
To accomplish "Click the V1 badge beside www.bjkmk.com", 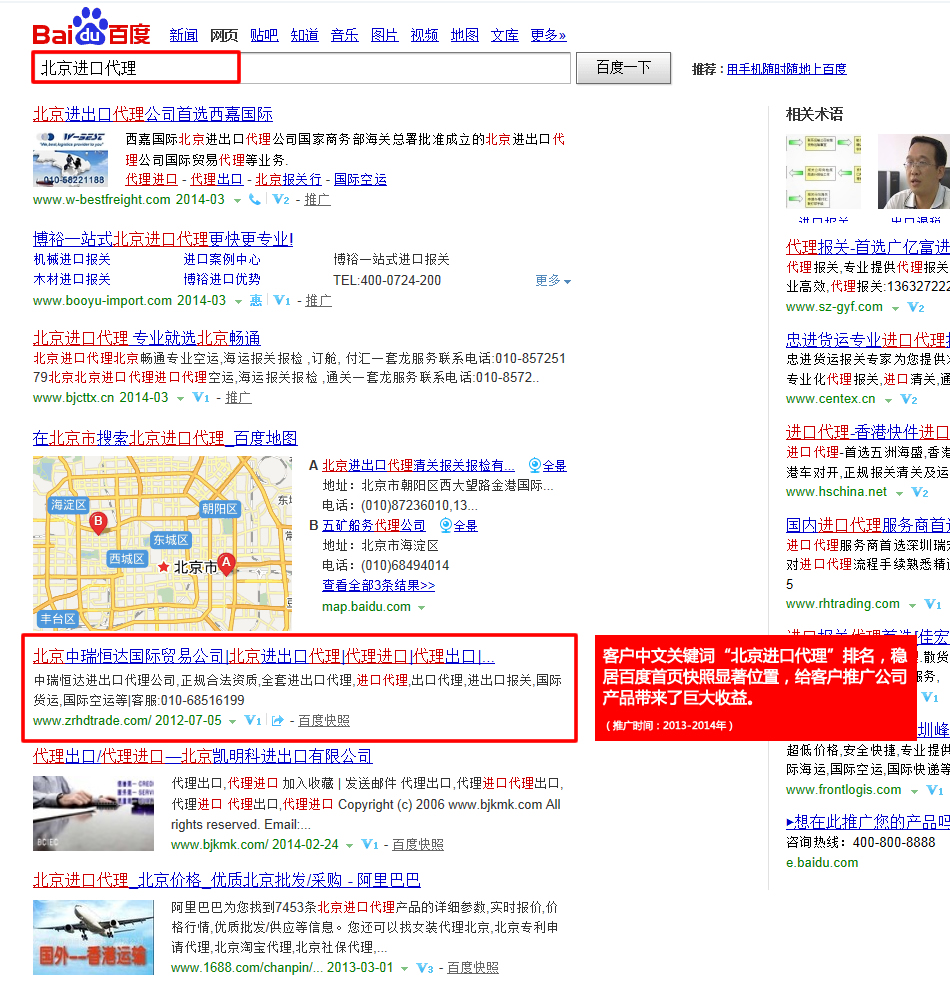I will [370, 844].
